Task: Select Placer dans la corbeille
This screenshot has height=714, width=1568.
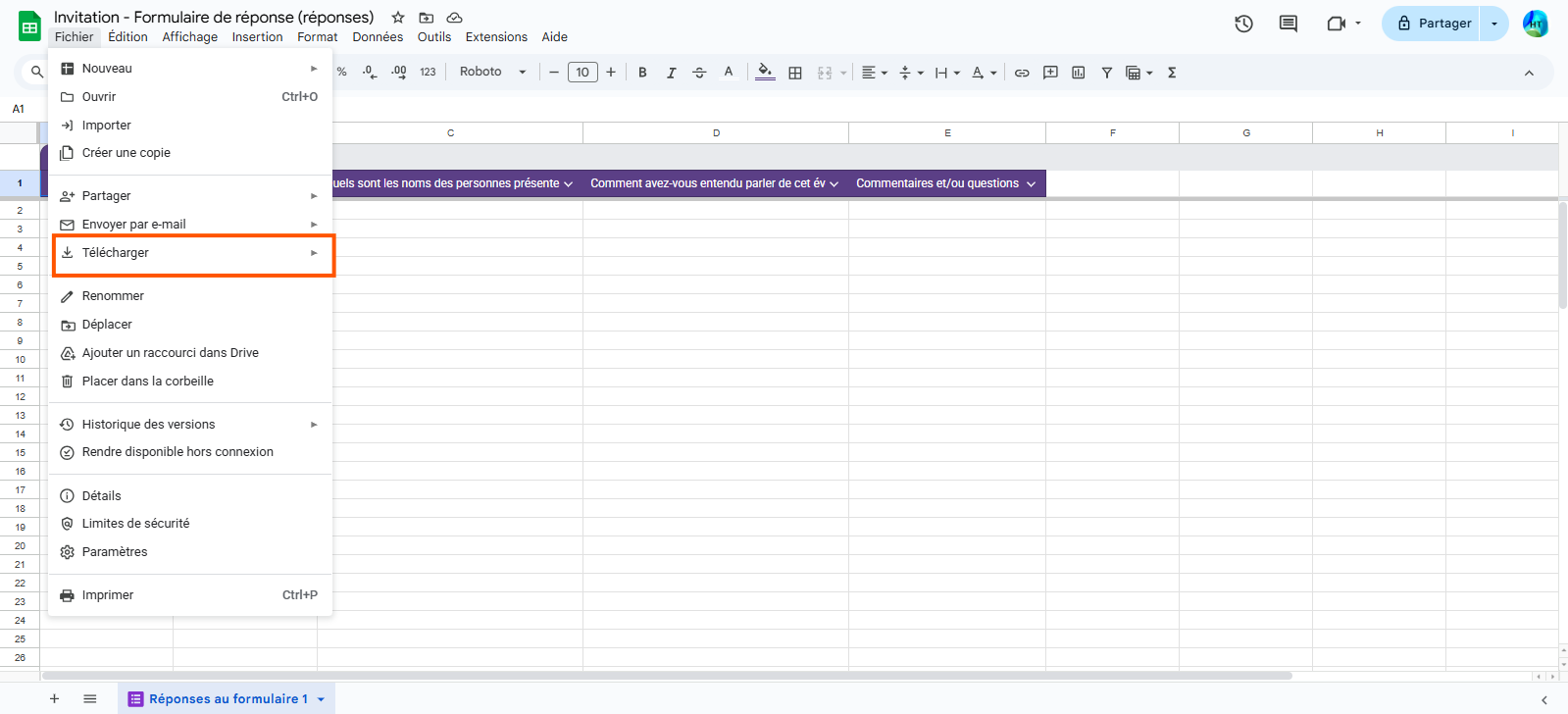Action: pos(190,382)
